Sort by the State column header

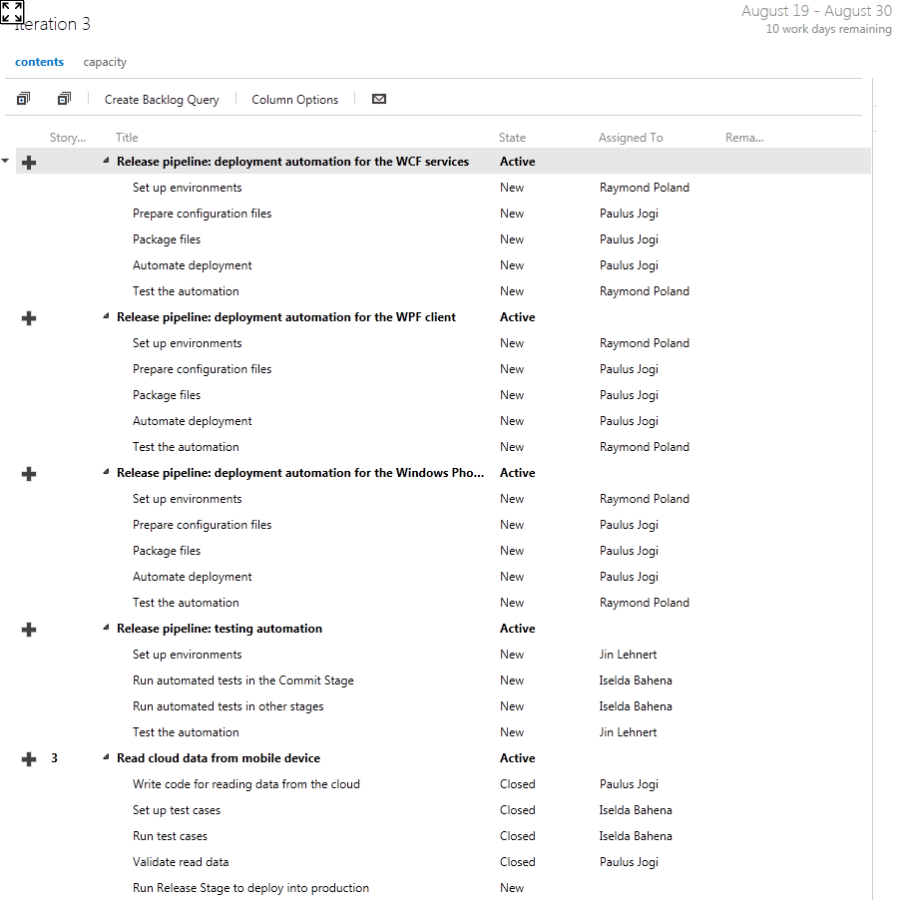(512, 138)
